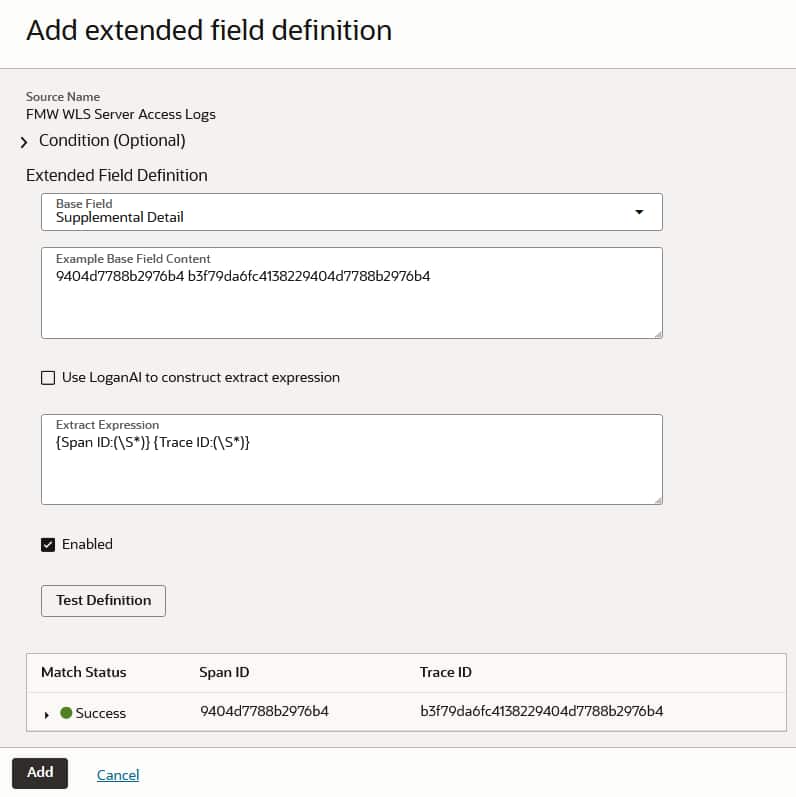
Task: Click the green Success status icon
Action: (x=67, y=713)
